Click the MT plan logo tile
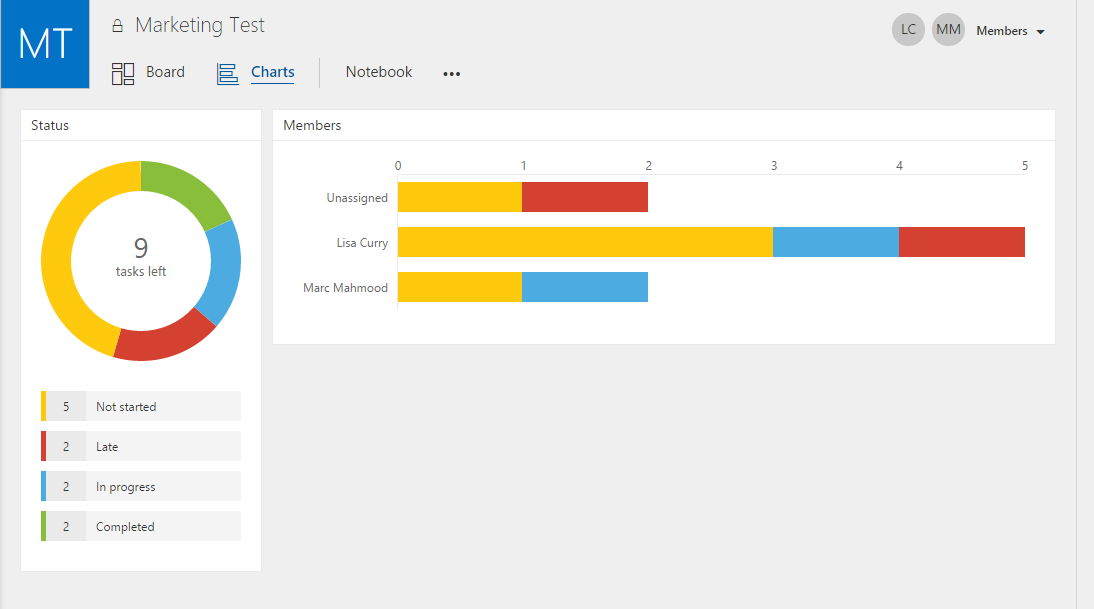Image resolution: width=1094 pixels, height=609 pixels. 45,43
